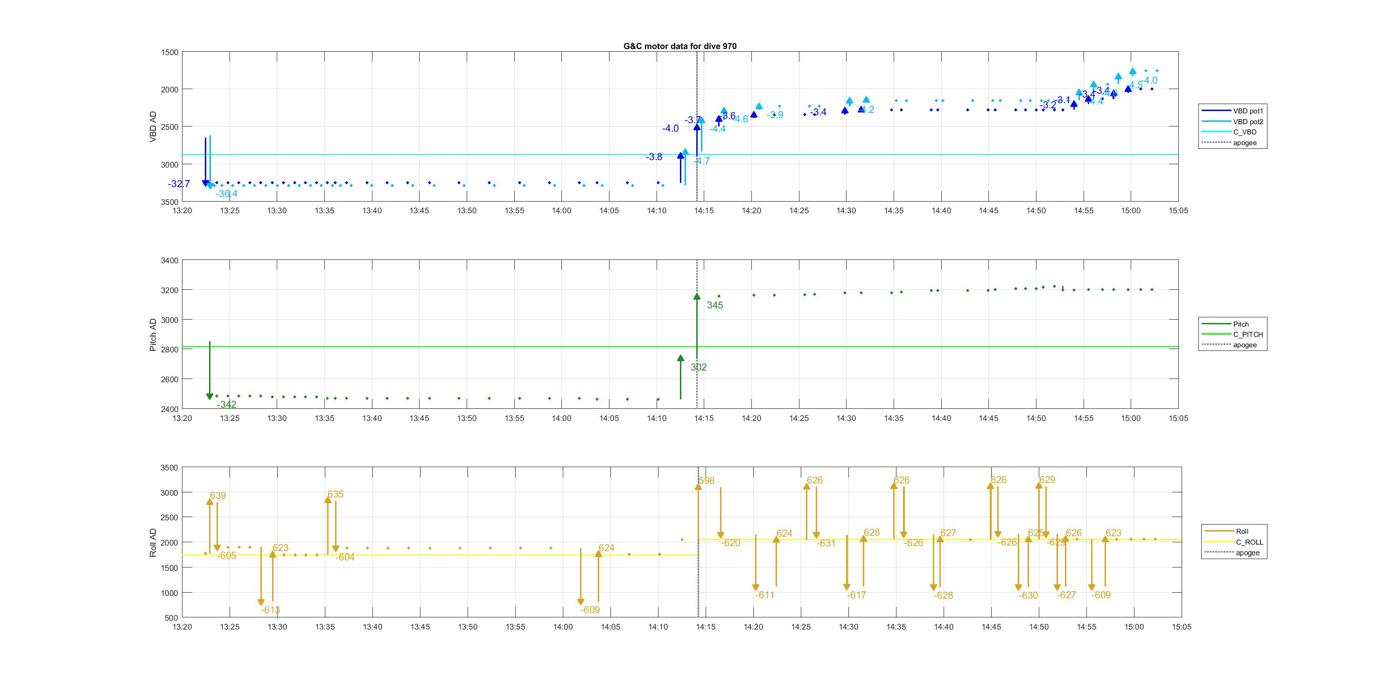Viewport: 1400px width, 693px height.
Task: Click the '-631' roll data label
Action: pos(826,543)
